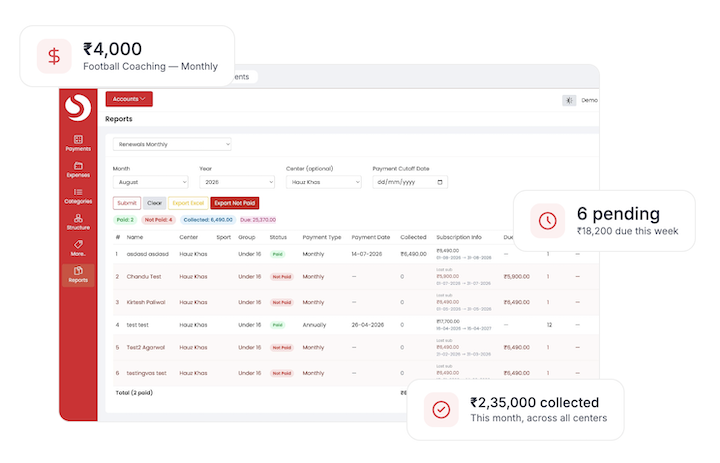720x463 pixels.
Task: Click the 14-07-2026 payment date cell
Action: (x=367, y=254)
